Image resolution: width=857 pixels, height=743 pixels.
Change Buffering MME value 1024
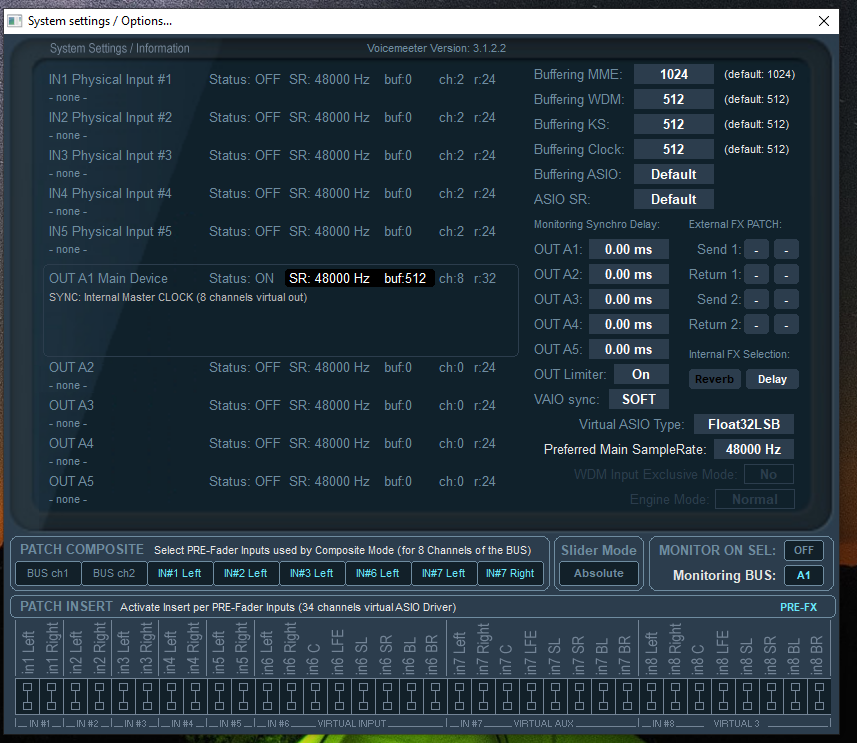(673, 74)
